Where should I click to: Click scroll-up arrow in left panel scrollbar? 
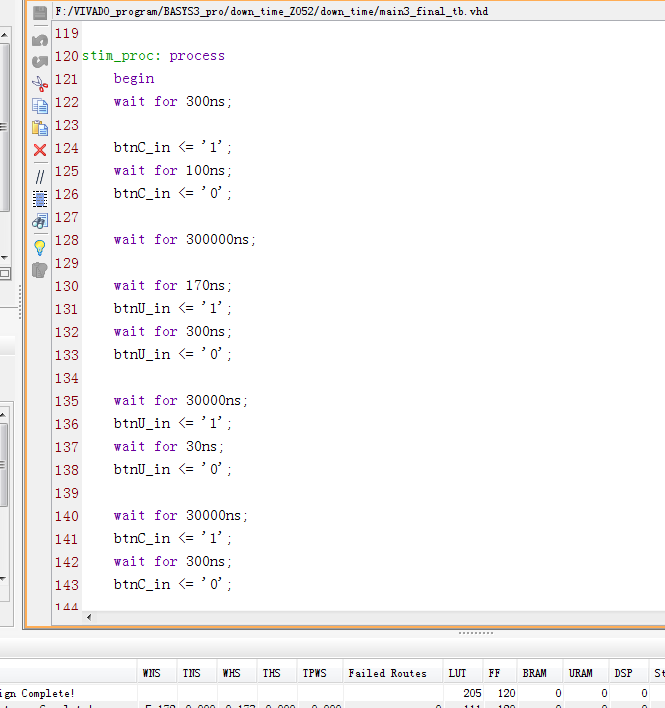click(x=4, y=35)
